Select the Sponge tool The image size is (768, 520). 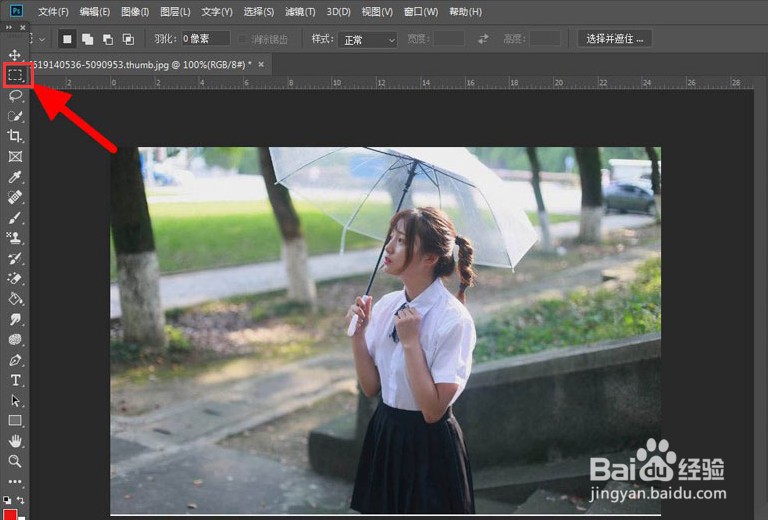[x=15, y=339]
